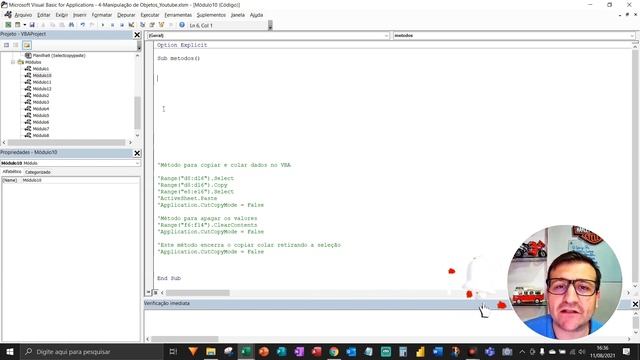This screenshot has height=360, width=640.
Task: Click the taskbar search box
Action: click(x=91, y=351)
